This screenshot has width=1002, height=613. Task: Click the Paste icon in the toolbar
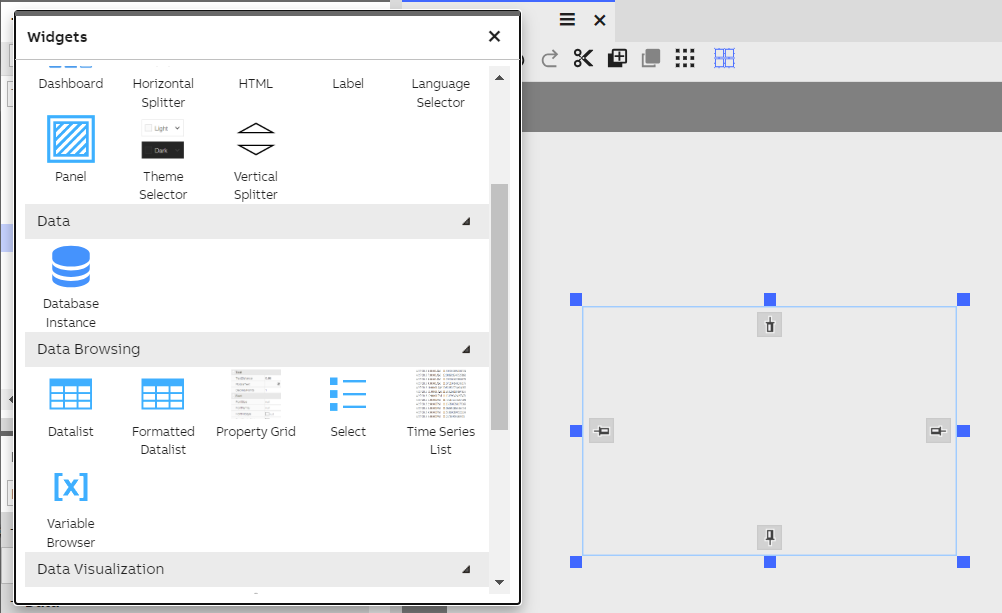[617, 58]
